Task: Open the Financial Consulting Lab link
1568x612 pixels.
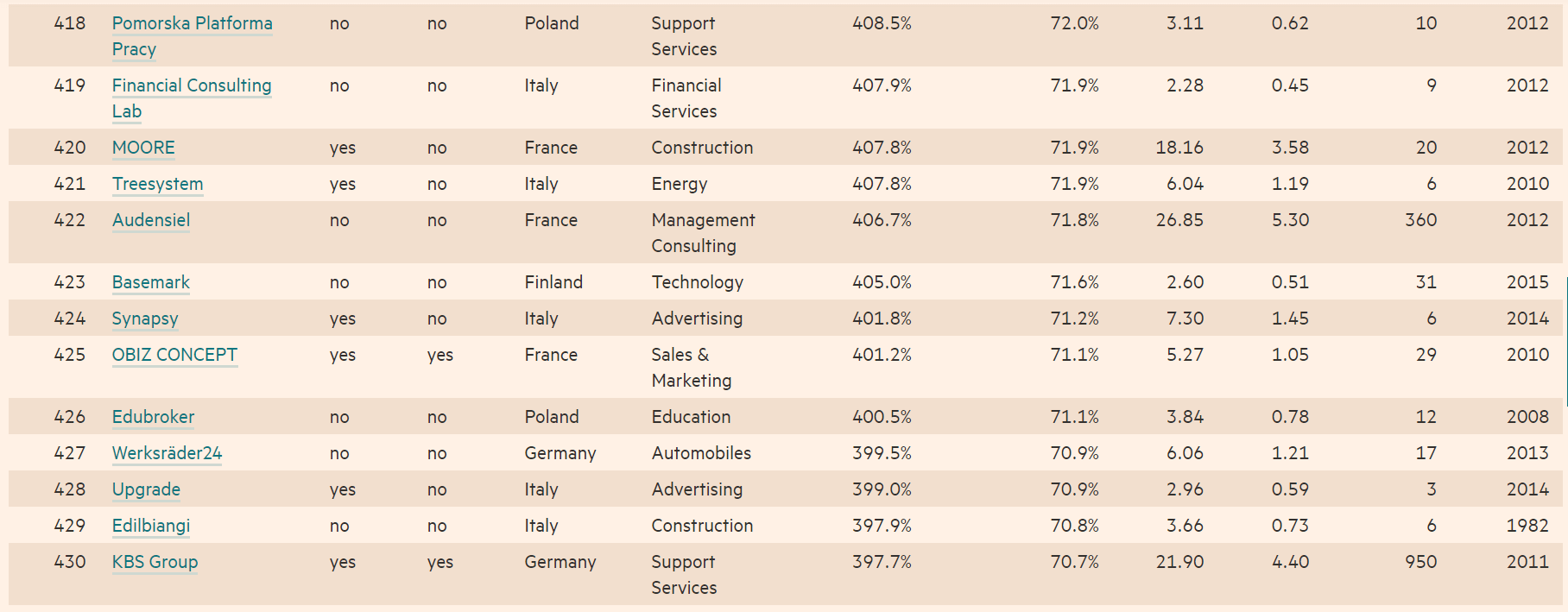Action: [x=191, y=86]
